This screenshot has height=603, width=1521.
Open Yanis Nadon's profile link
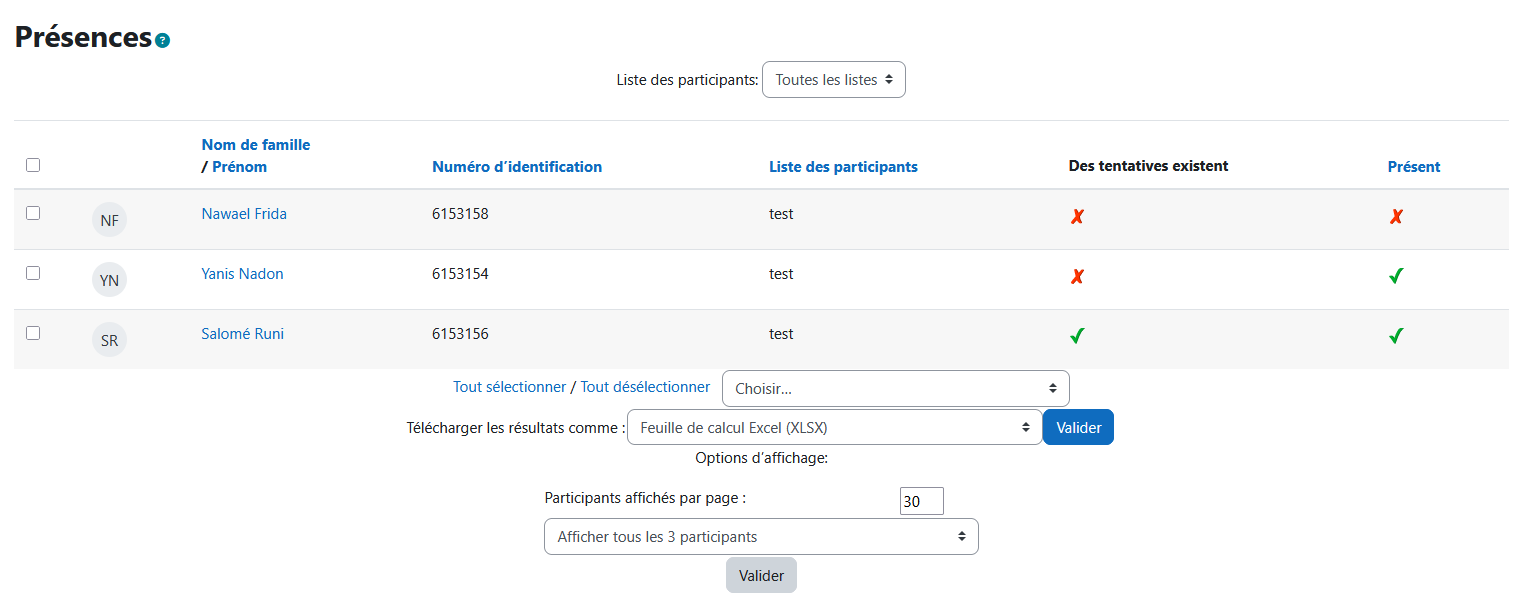(x=242, y=274)
